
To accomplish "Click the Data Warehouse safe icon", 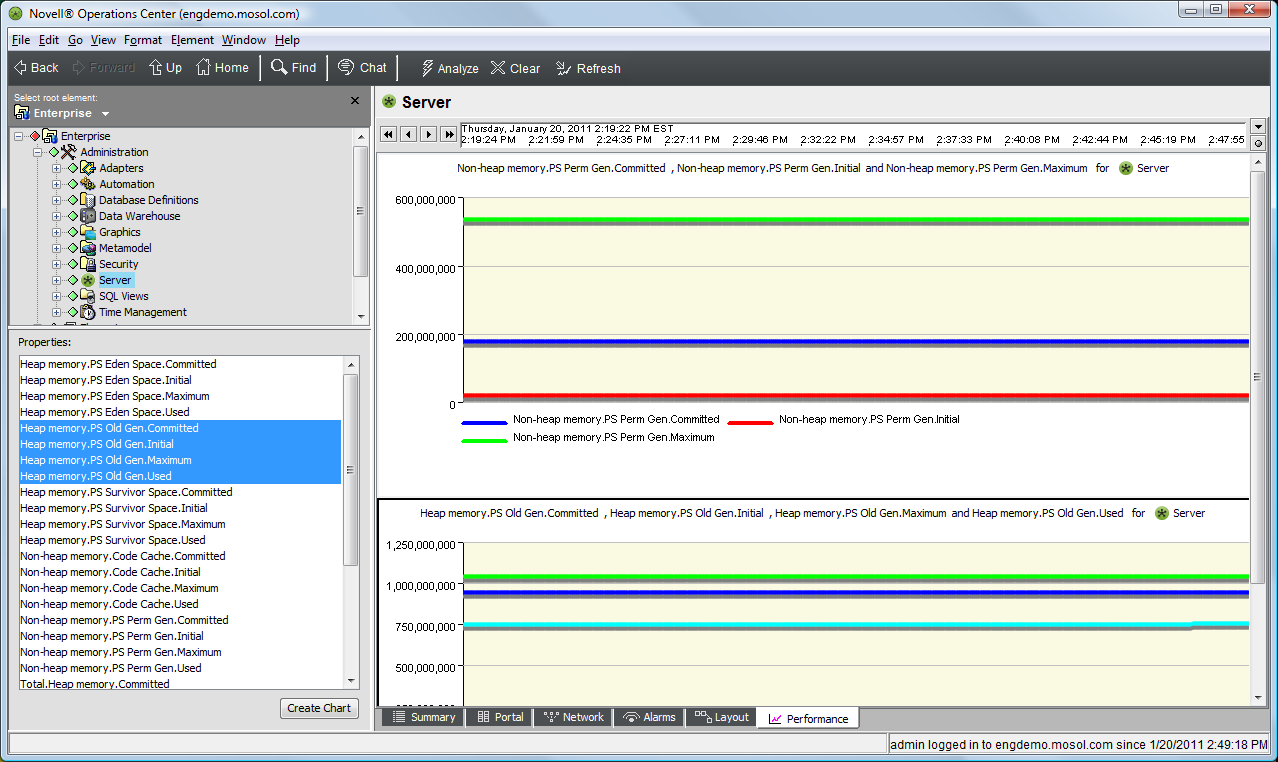I will (88, 216).
